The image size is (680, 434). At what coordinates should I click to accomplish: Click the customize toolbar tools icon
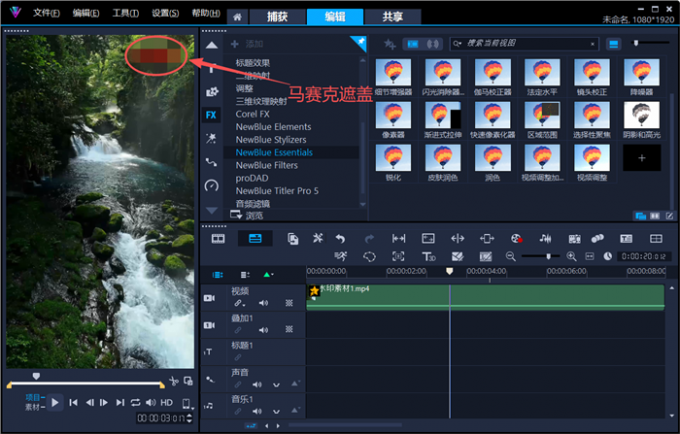click(318, 238)
